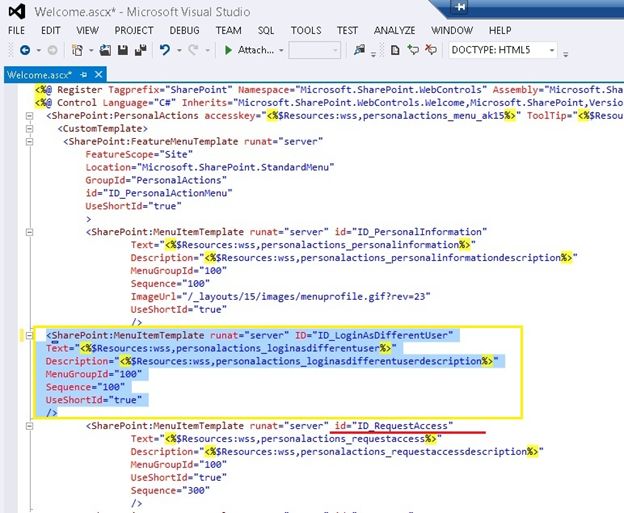Image resolution: width=624 pixels, height=513 pixels.
Task: Click the blank page icon in the HTML toolbar
Action: 395,50
